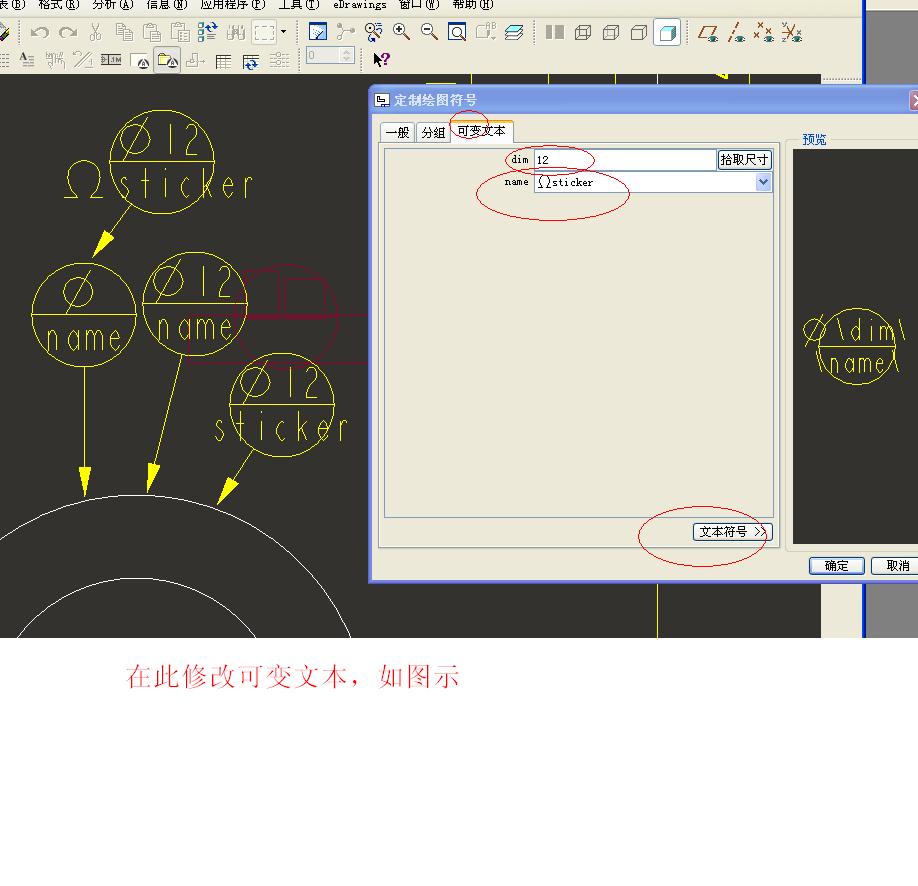Click the Wireframe display icon

[x=583, y=32]
